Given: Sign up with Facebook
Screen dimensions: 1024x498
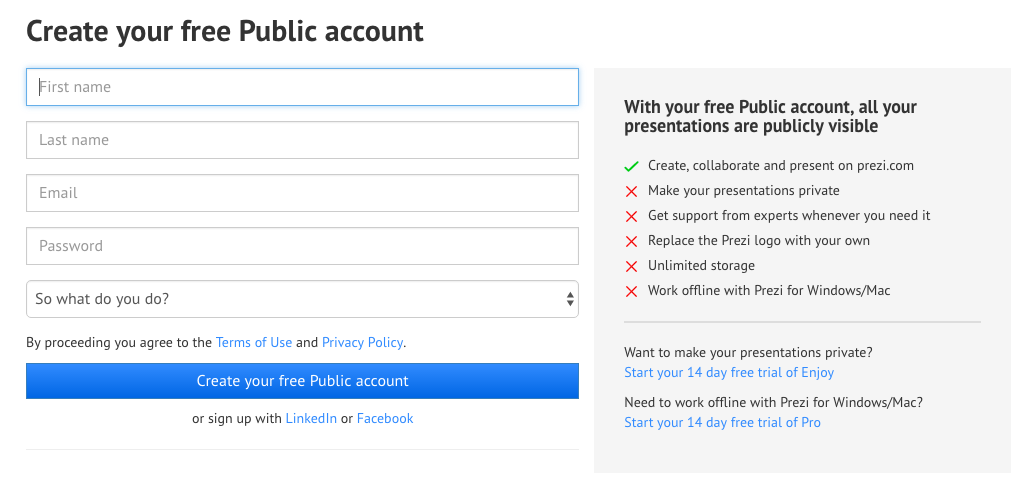Looking at the screenshot, I should point(385,418).
